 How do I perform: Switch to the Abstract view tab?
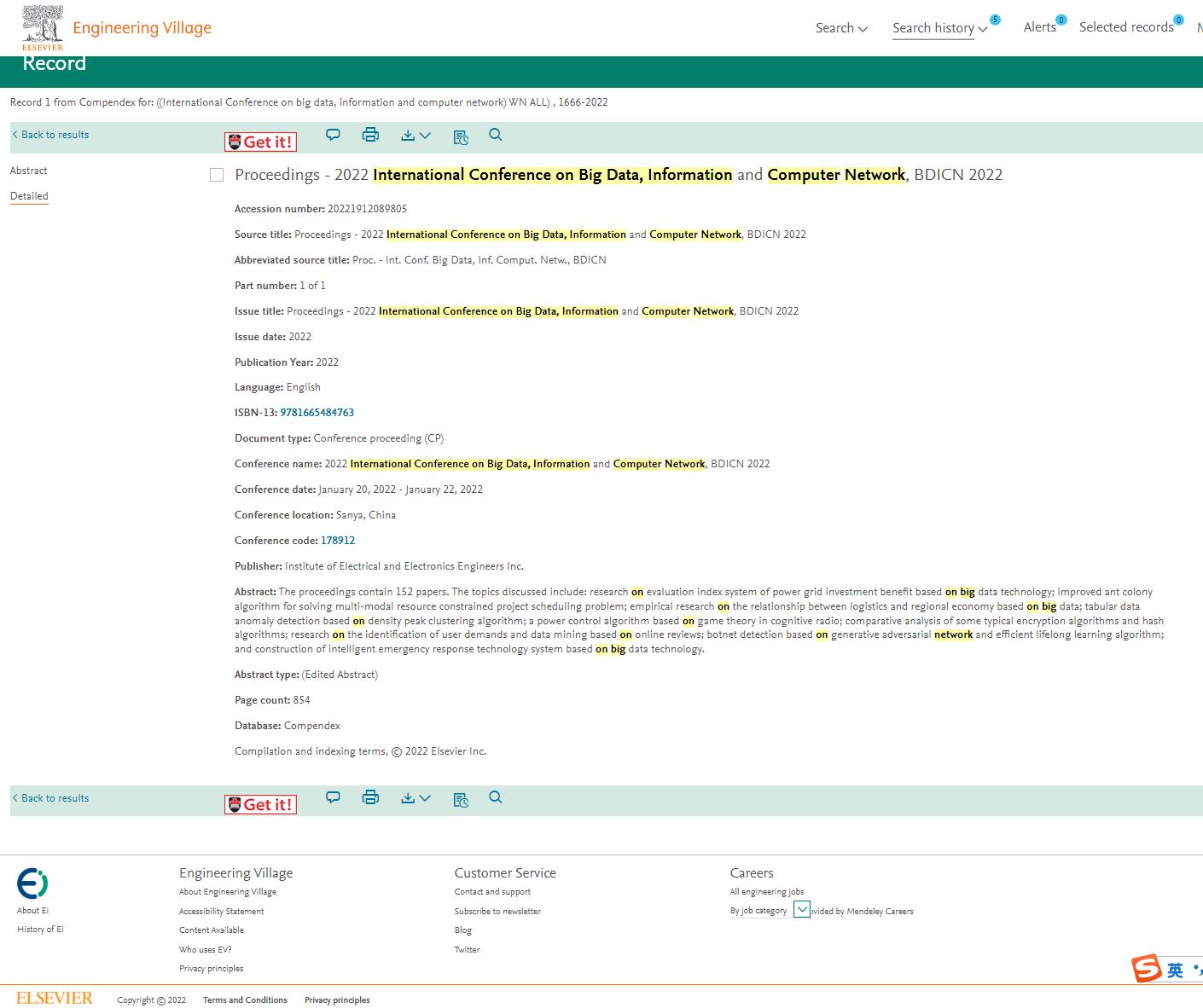(29, 171)
